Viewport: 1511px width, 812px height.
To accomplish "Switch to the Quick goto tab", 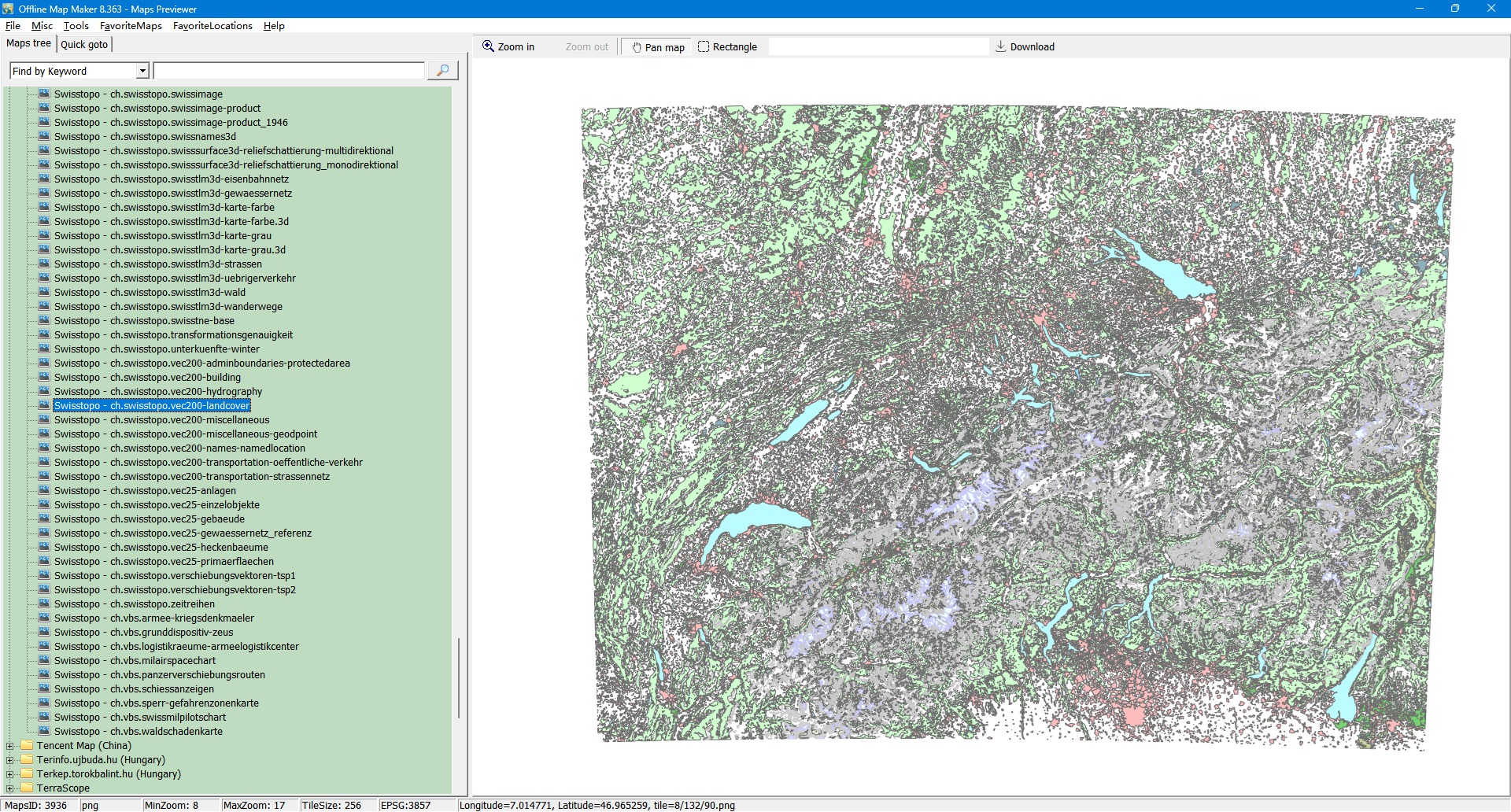I will coord(84,44).
